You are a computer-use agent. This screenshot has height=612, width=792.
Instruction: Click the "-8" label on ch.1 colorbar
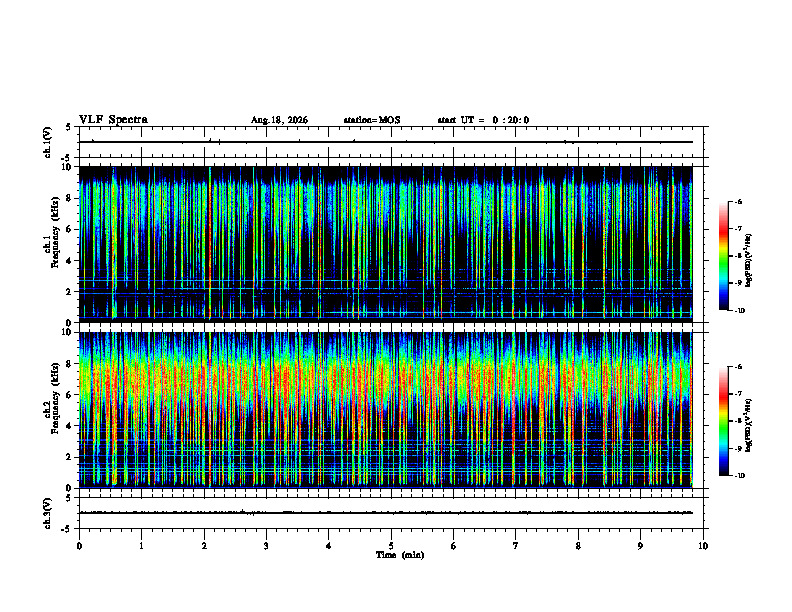[738, 256]
